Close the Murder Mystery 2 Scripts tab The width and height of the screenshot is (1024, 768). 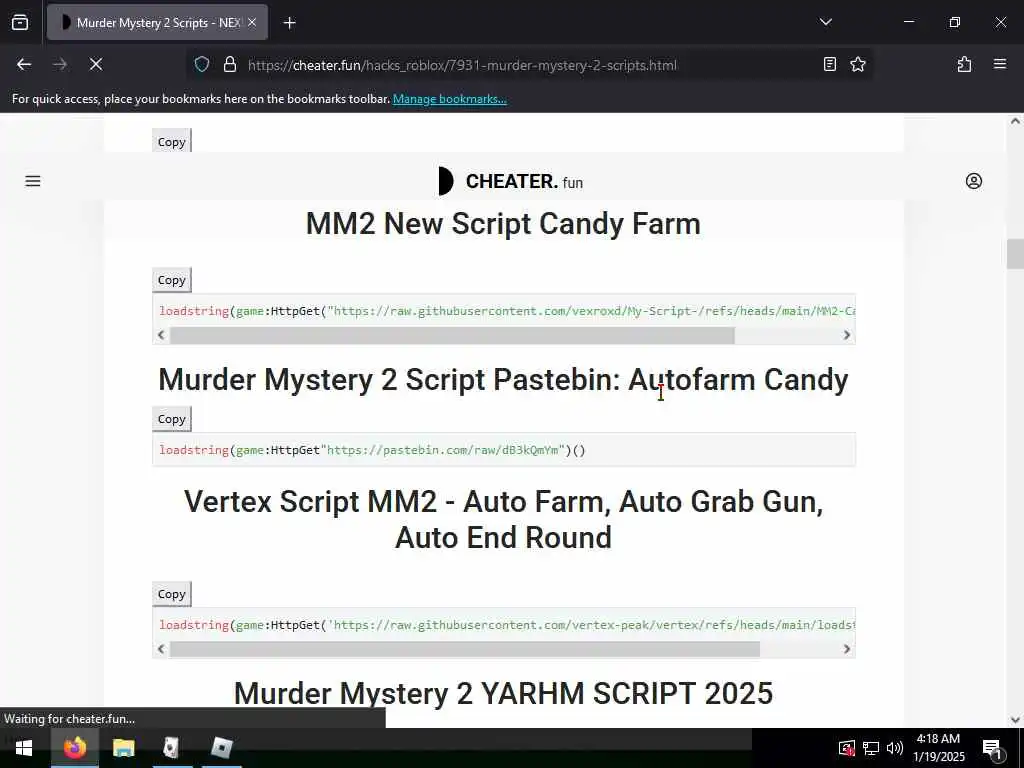coord(252,23)
